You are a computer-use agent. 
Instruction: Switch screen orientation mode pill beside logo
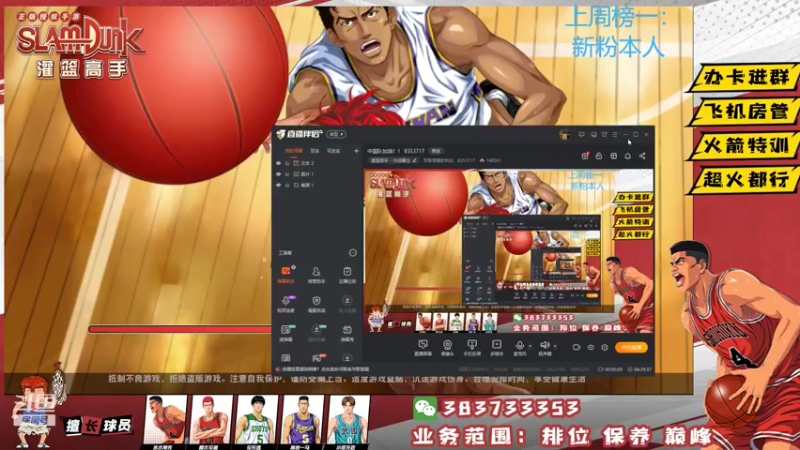pyautogui.click(x=337, y=134)
